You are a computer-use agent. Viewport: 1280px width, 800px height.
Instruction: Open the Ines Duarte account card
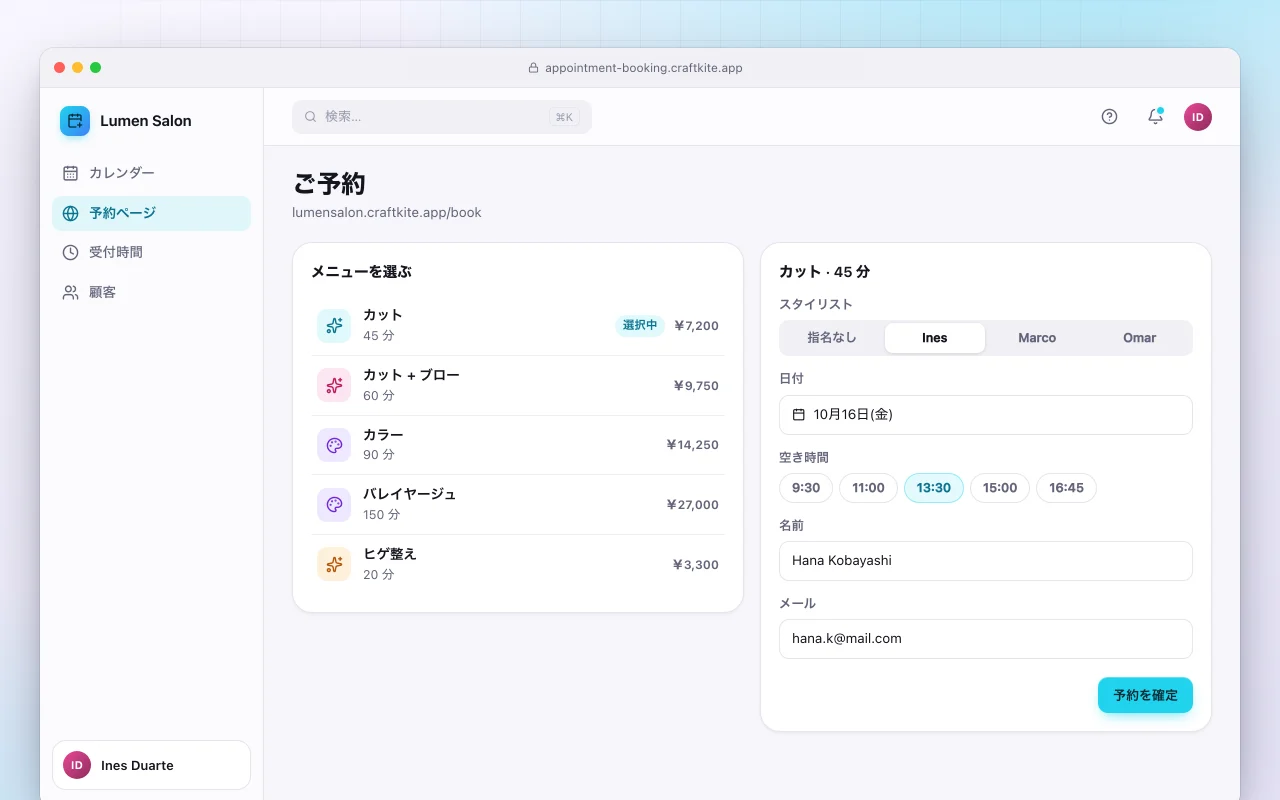pyautogui.click(x=151, y=765)
